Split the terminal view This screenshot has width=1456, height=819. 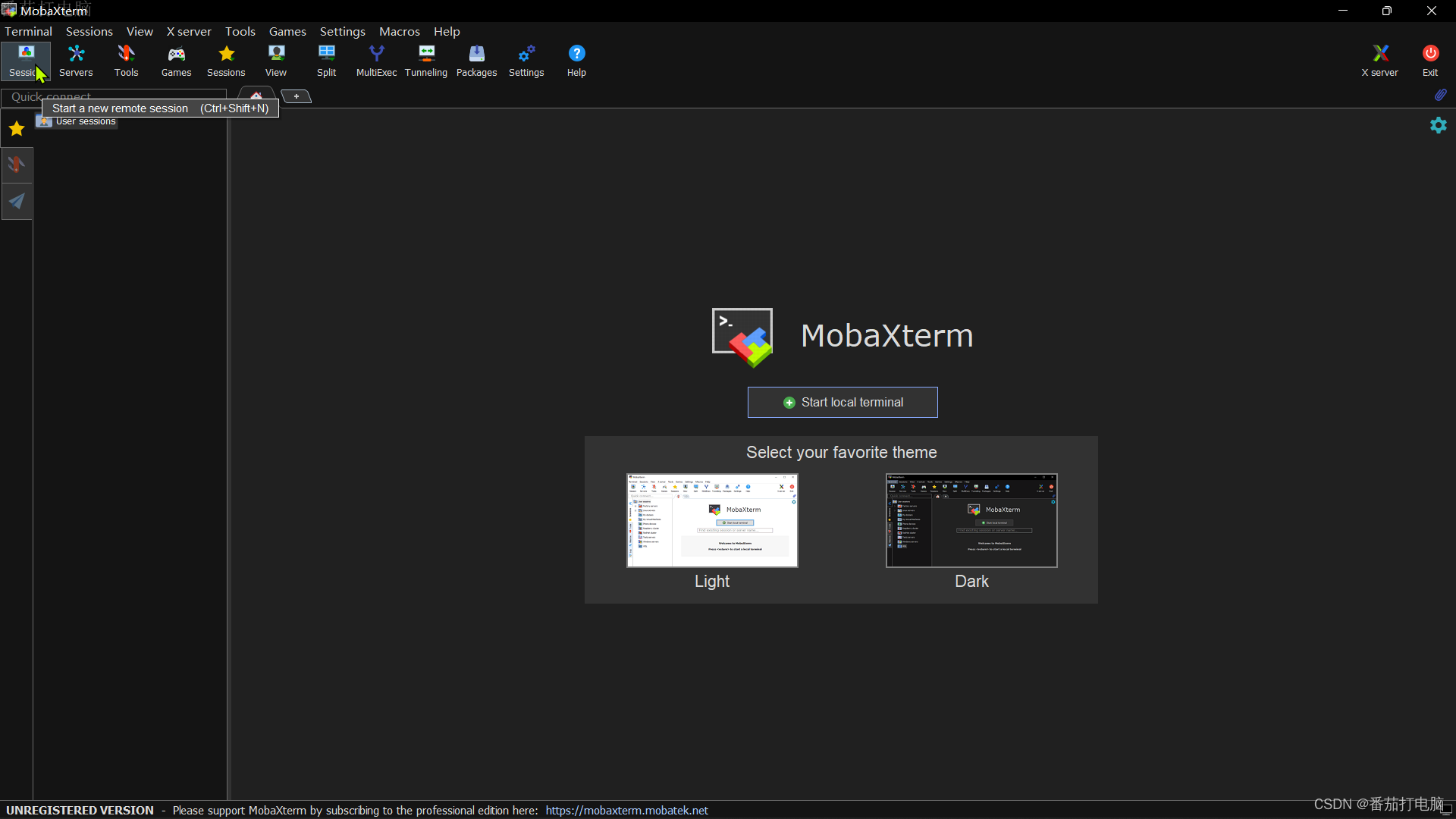(326, 61)
